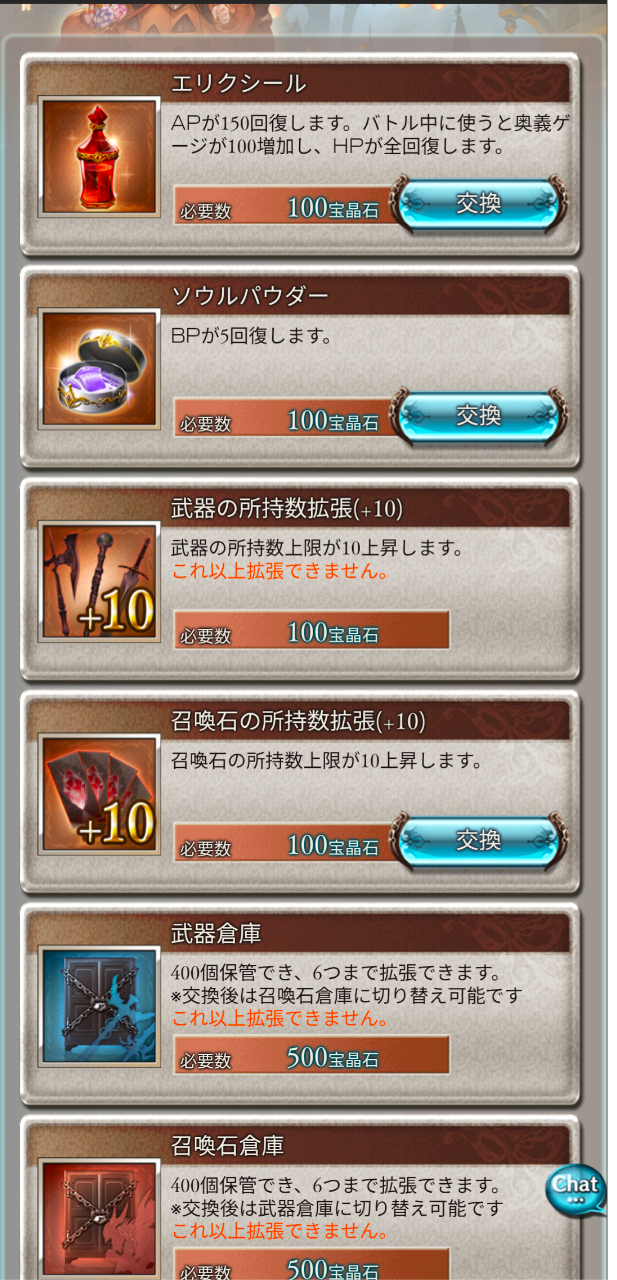Tap the 100宝晶石 cost bar for weapon expansion
The width and height of the screenshot is (617, 1280).
click(x=311, y=631)
